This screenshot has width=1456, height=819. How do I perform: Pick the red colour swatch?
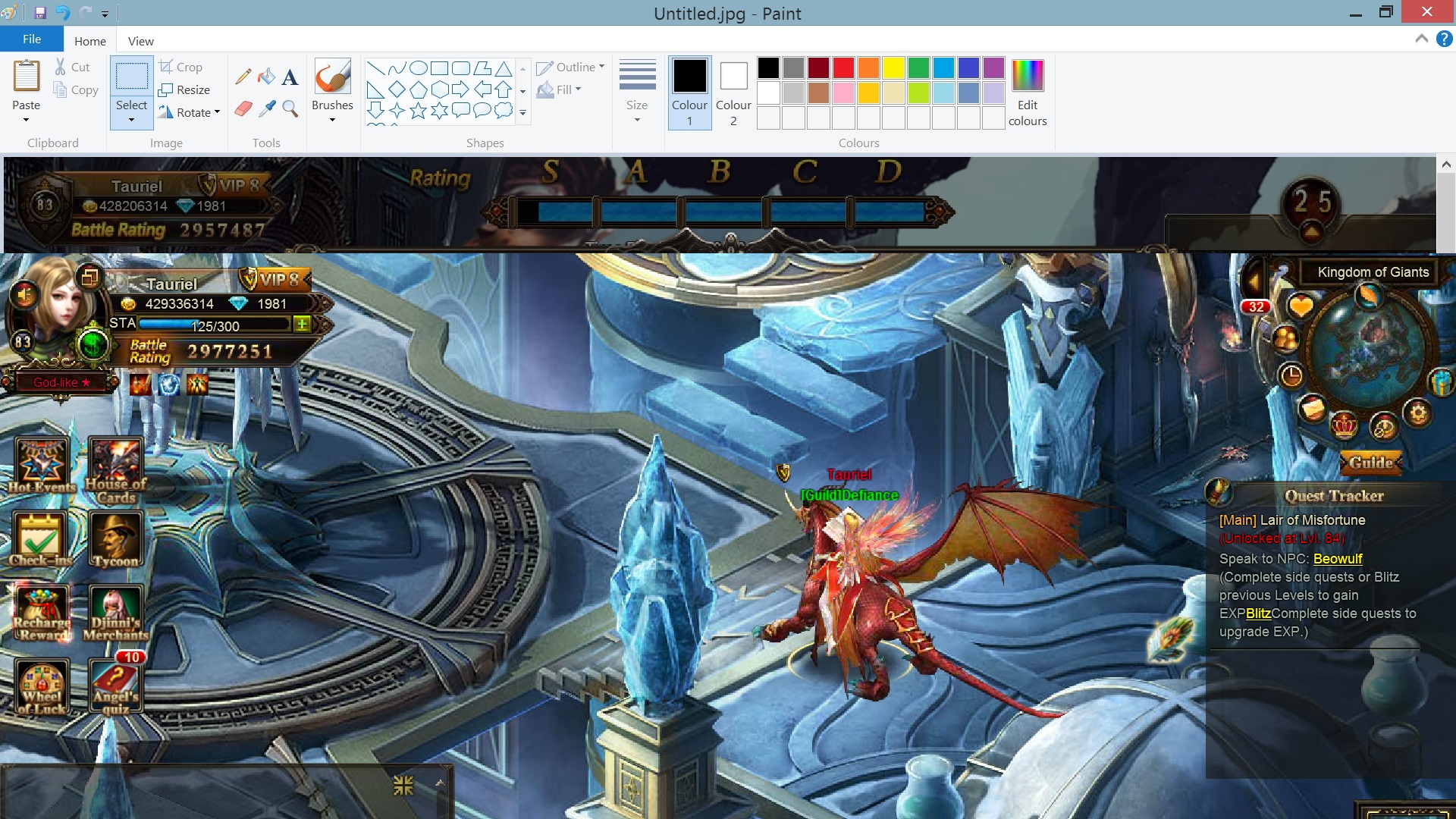coord(843,68)
